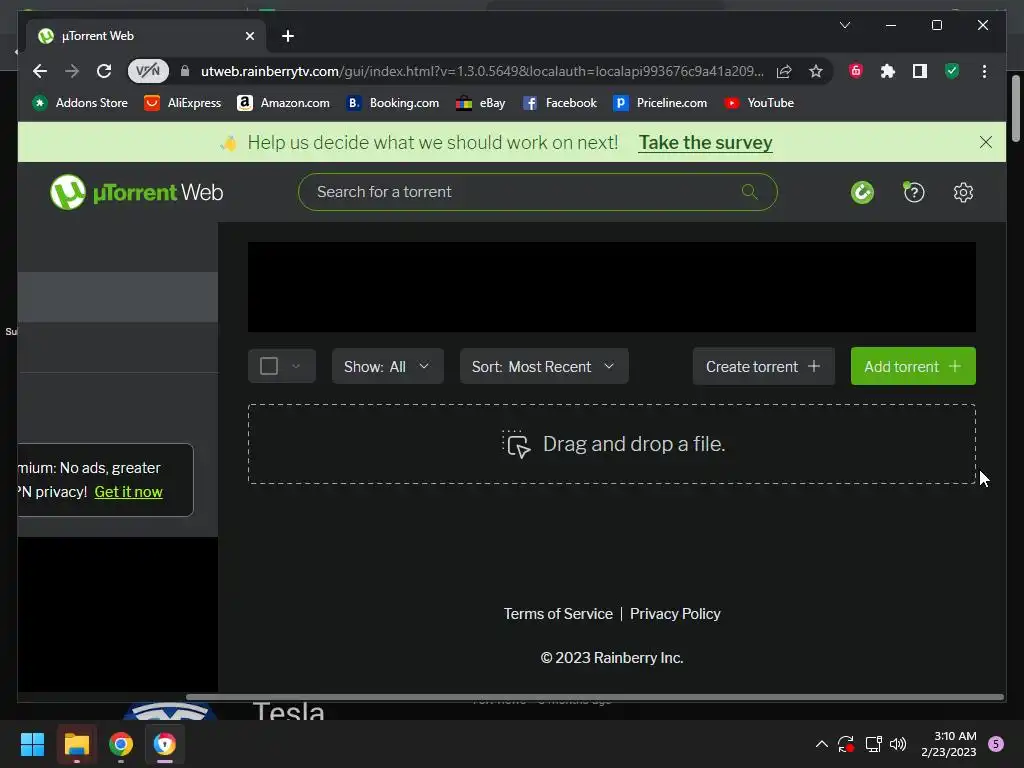The width and height of the screenshot is (1024, 768).
Task: Click the uTorrent Web logo
Action: point(136,192)
